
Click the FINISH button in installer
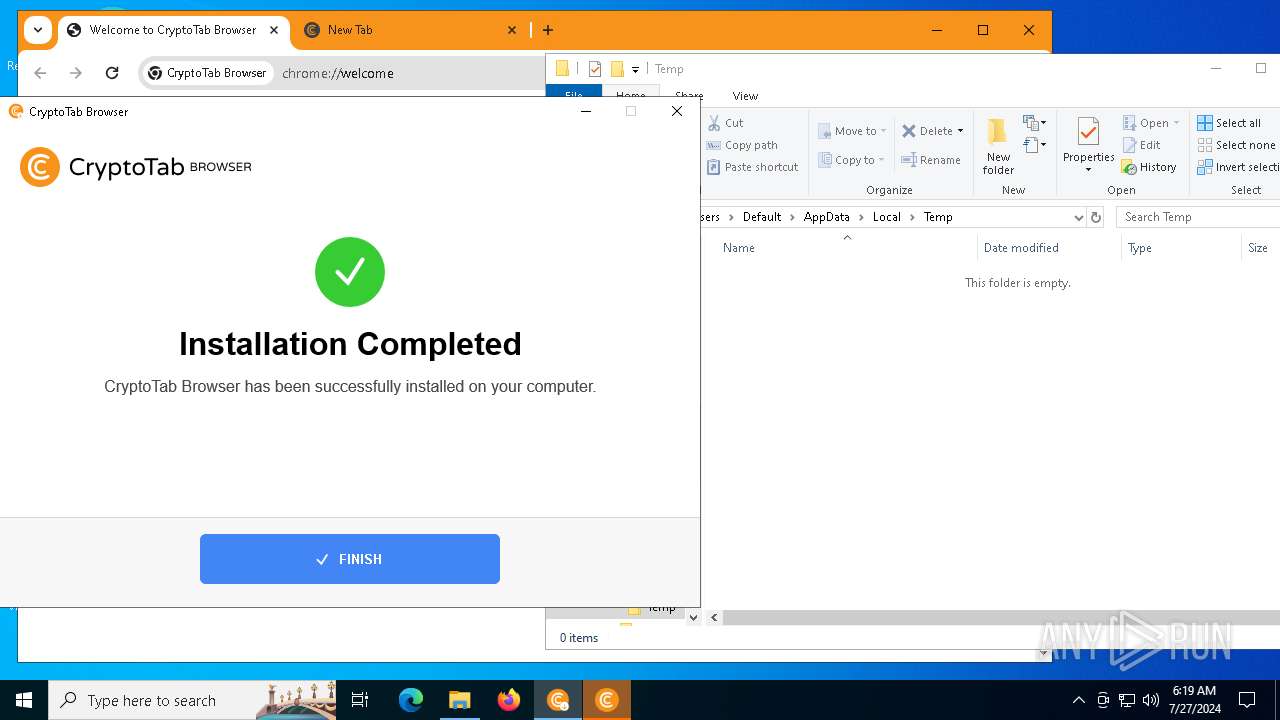point(350,559)
